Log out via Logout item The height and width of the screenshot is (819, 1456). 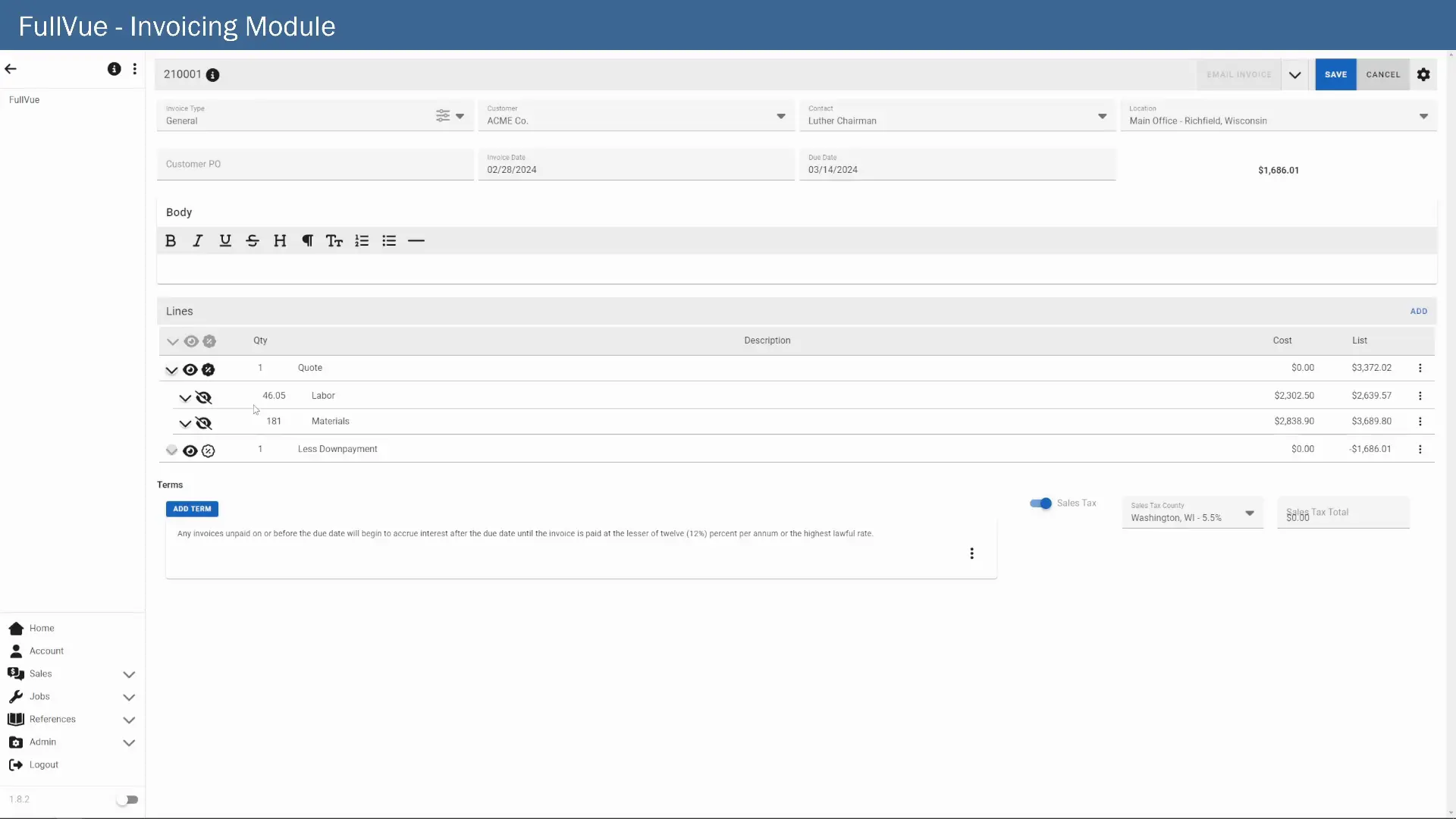coord(44,765)
